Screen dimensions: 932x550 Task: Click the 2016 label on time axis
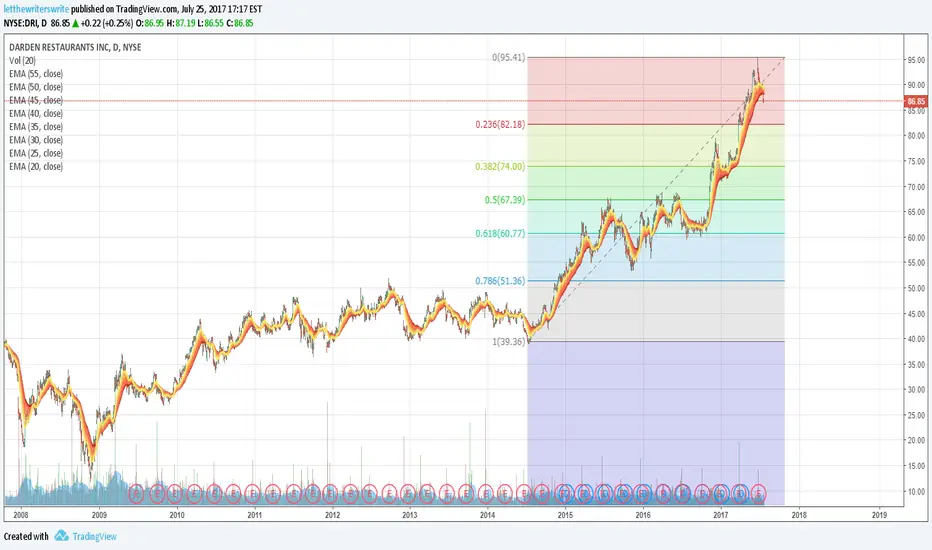643,515
